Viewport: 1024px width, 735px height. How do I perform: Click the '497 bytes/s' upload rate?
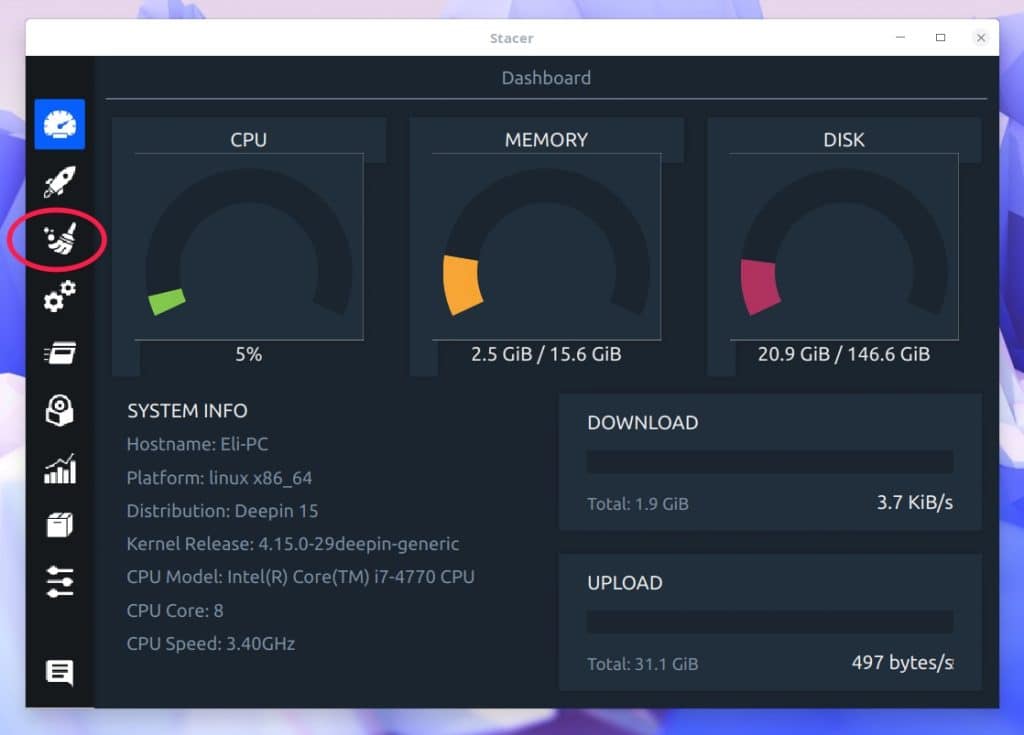pyautogui.click(x=903, y=662)
